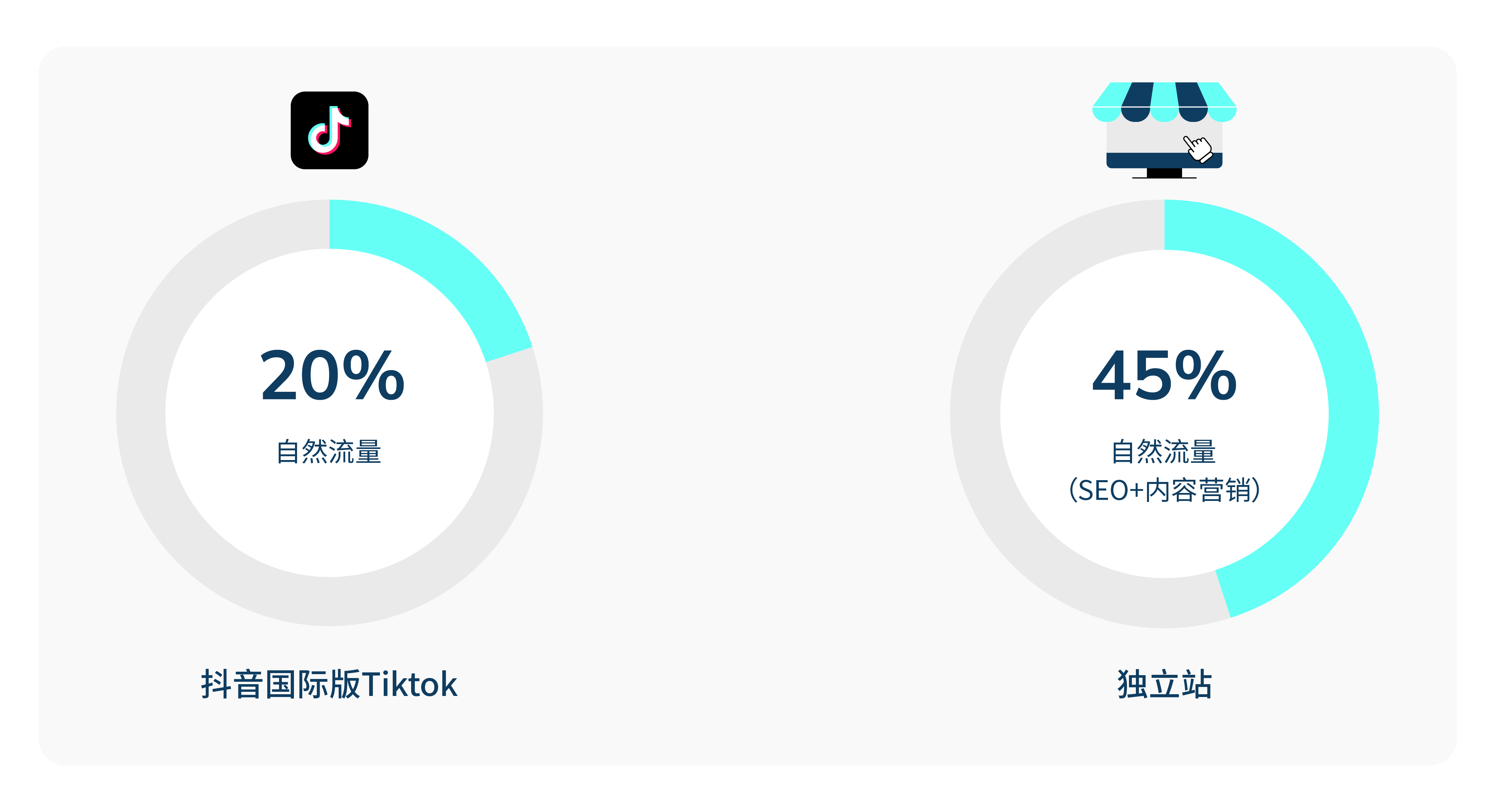Click the hand cursor on storefront icon
Viewport: 1495px width, 812px height.
(1198, 149)
